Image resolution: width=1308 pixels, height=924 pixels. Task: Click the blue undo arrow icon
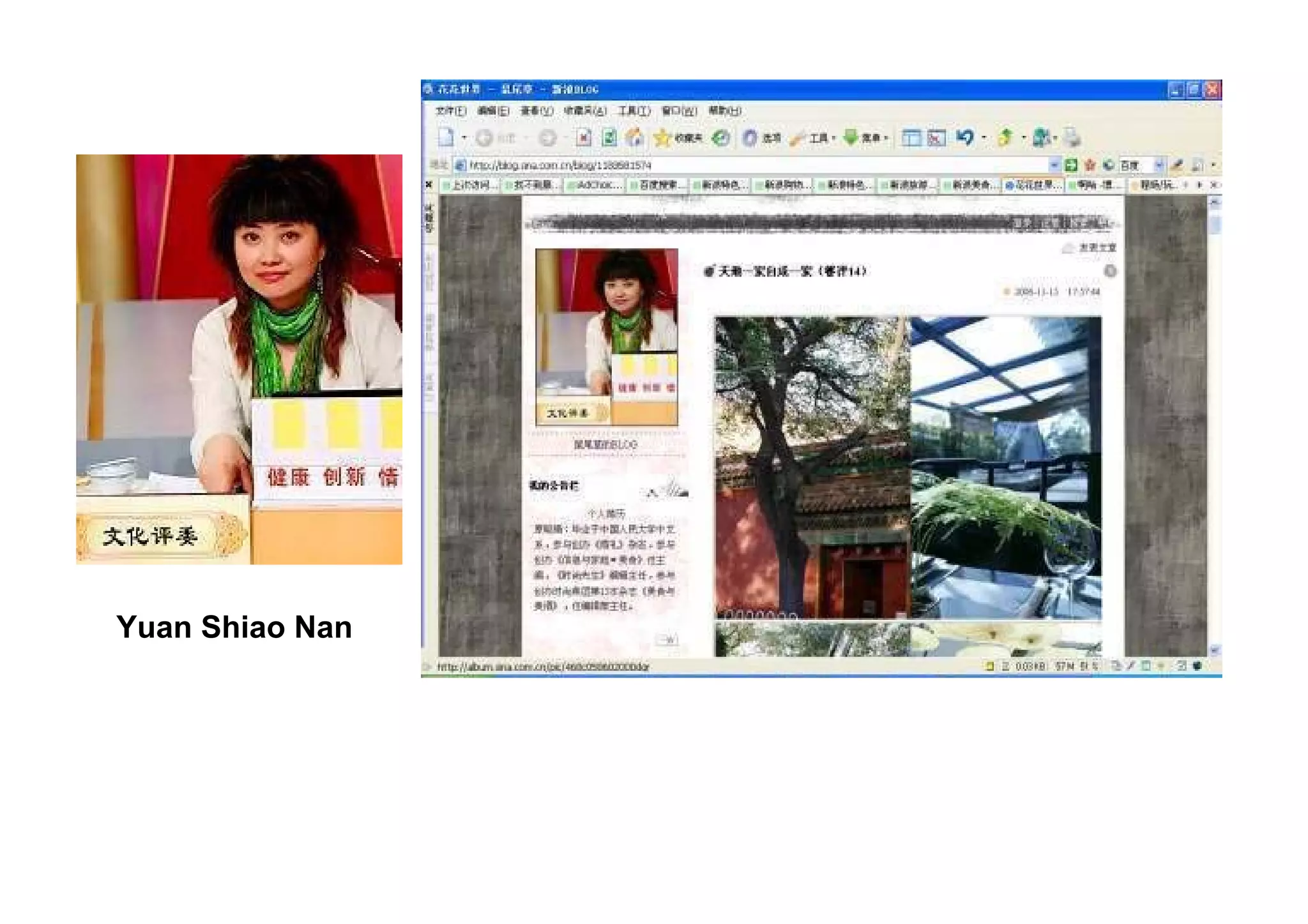(x=965, y=137)
